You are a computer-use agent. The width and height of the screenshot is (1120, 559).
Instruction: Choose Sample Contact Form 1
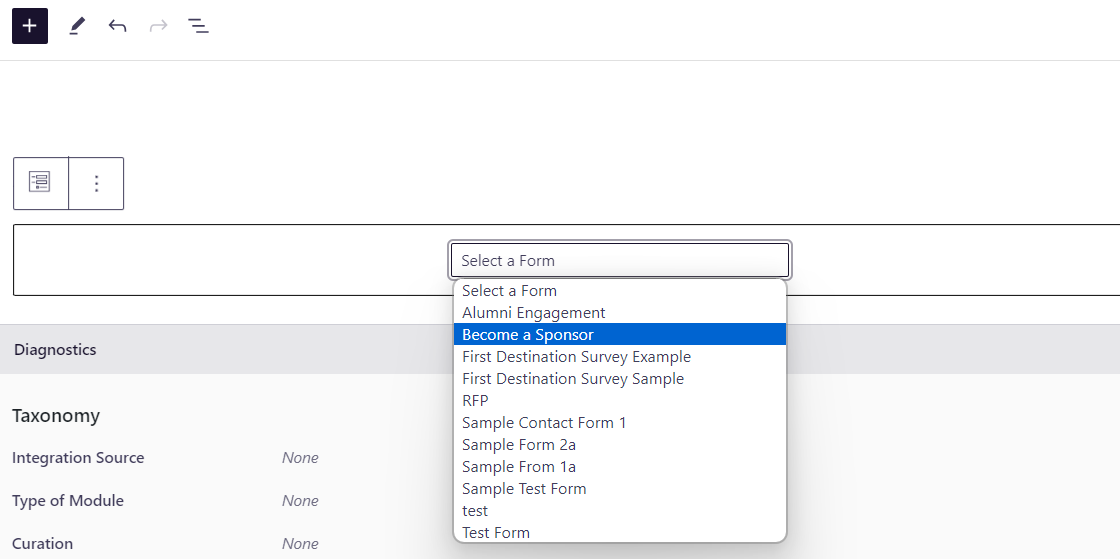click(x=544, y=423)
